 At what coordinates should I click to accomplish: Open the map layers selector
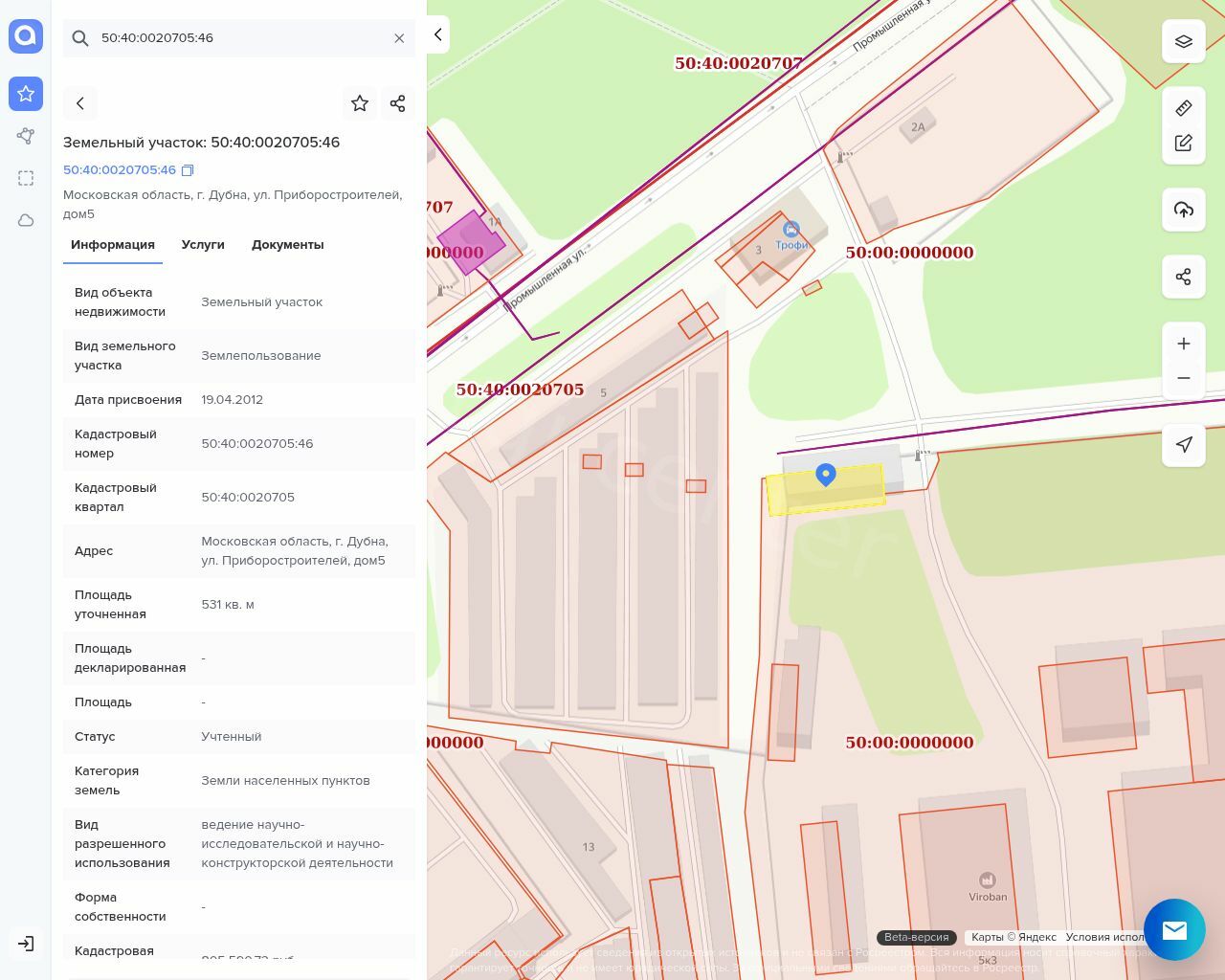[x=1184, y=41]
